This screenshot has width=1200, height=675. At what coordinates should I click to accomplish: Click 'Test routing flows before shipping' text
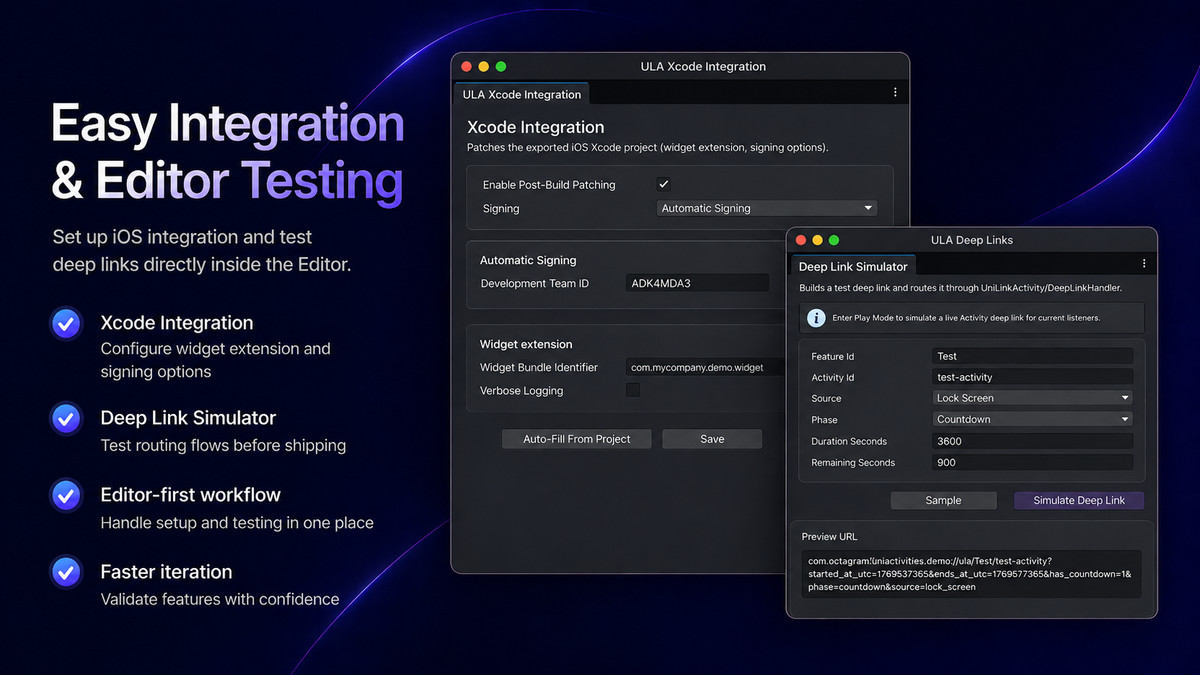(223, 445)
